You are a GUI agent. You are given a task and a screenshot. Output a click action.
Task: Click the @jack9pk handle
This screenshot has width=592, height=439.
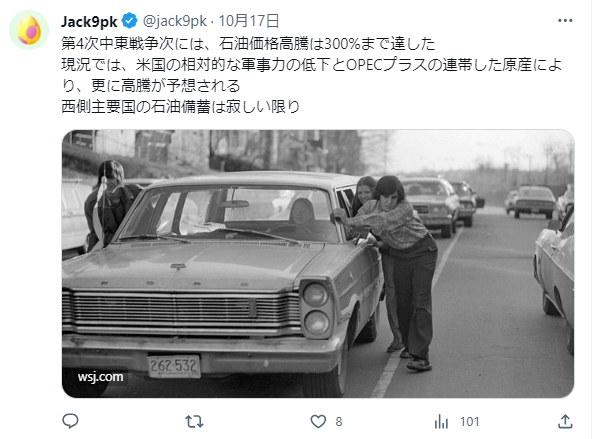click(x=175, y=21)
